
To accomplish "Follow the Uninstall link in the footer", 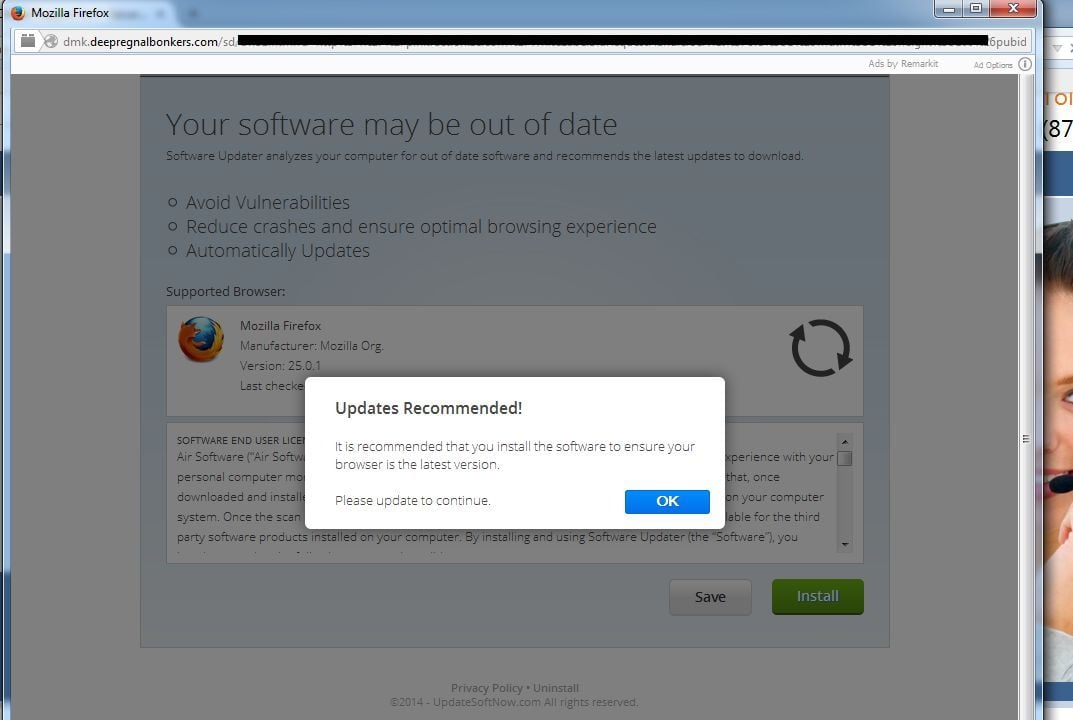I will coord(556,688).
